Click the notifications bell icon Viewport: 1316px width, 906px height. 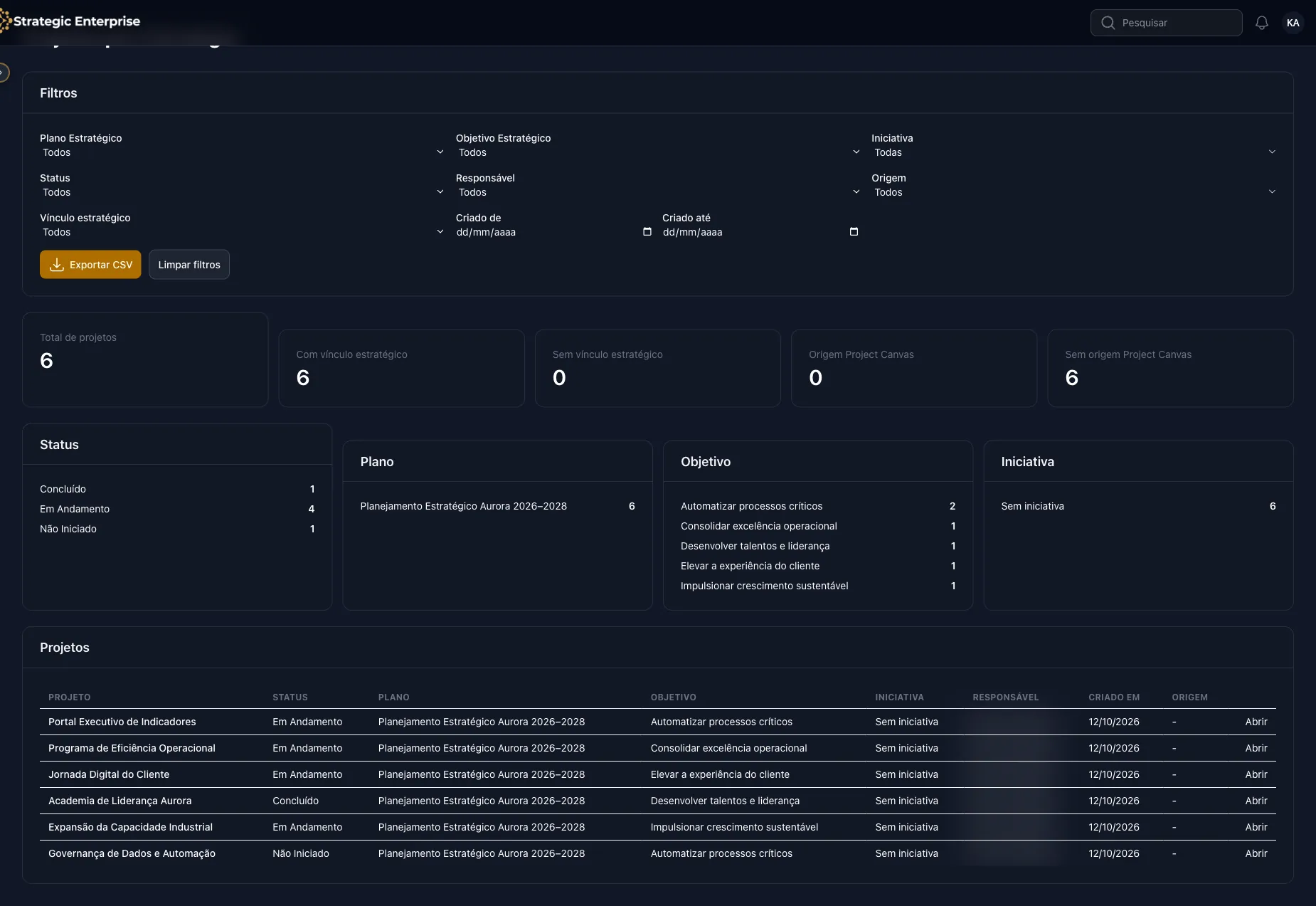(1261, 23)
